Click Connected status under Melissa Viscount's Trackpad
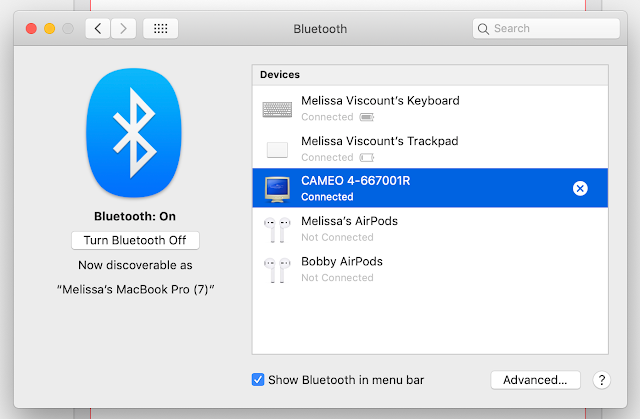 [x=327, y=157]
